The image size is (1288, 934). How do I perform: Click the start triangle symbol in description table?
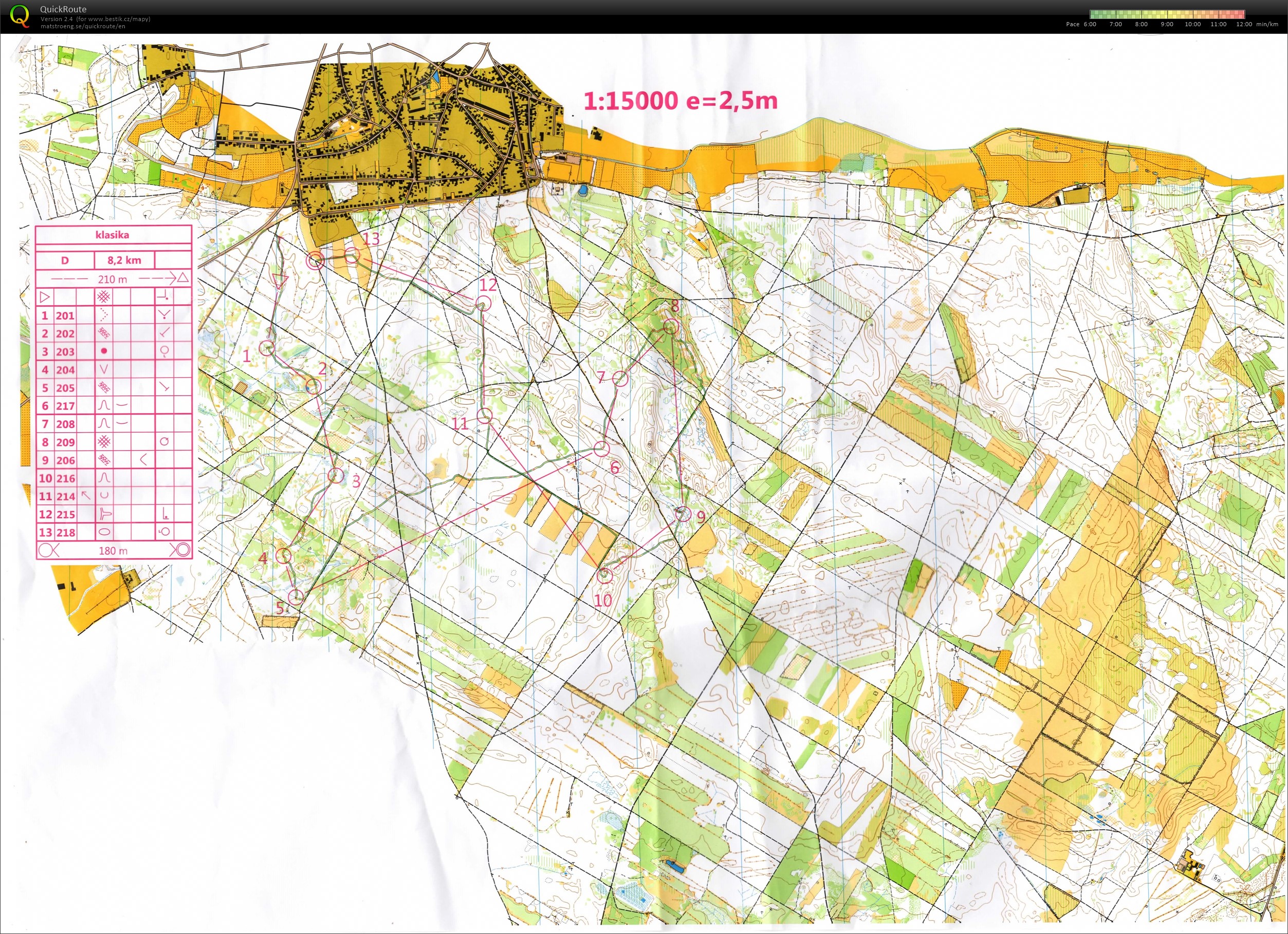point(45,296)
